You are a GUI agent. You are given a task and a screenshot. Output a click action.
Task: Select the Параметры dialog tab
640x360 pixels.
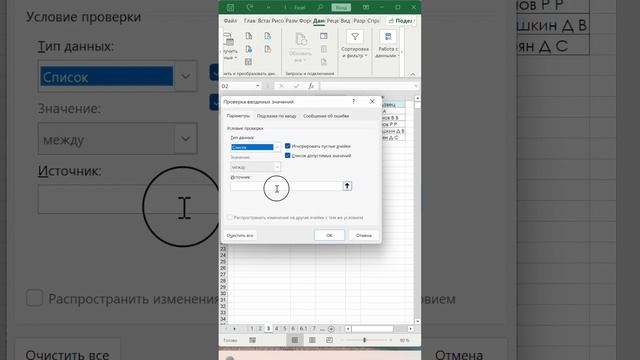click(238, 116)
